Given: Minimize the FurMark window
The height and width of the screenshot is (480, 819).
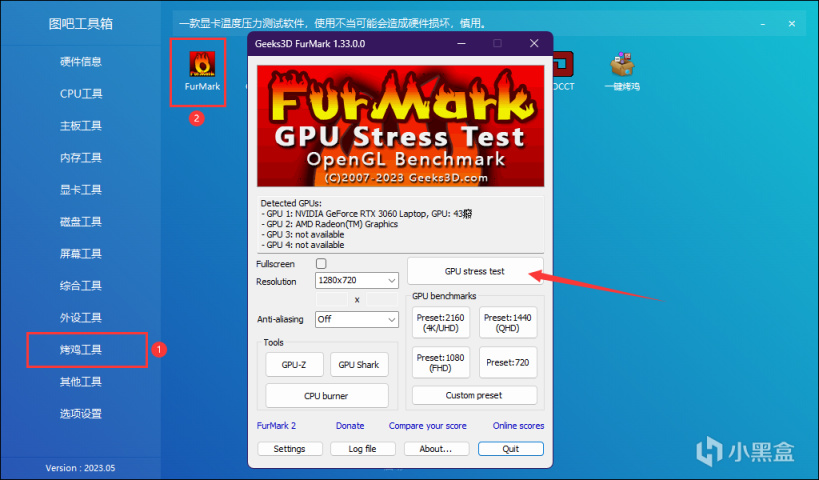Looking at the screenshot, I should 461,43.
